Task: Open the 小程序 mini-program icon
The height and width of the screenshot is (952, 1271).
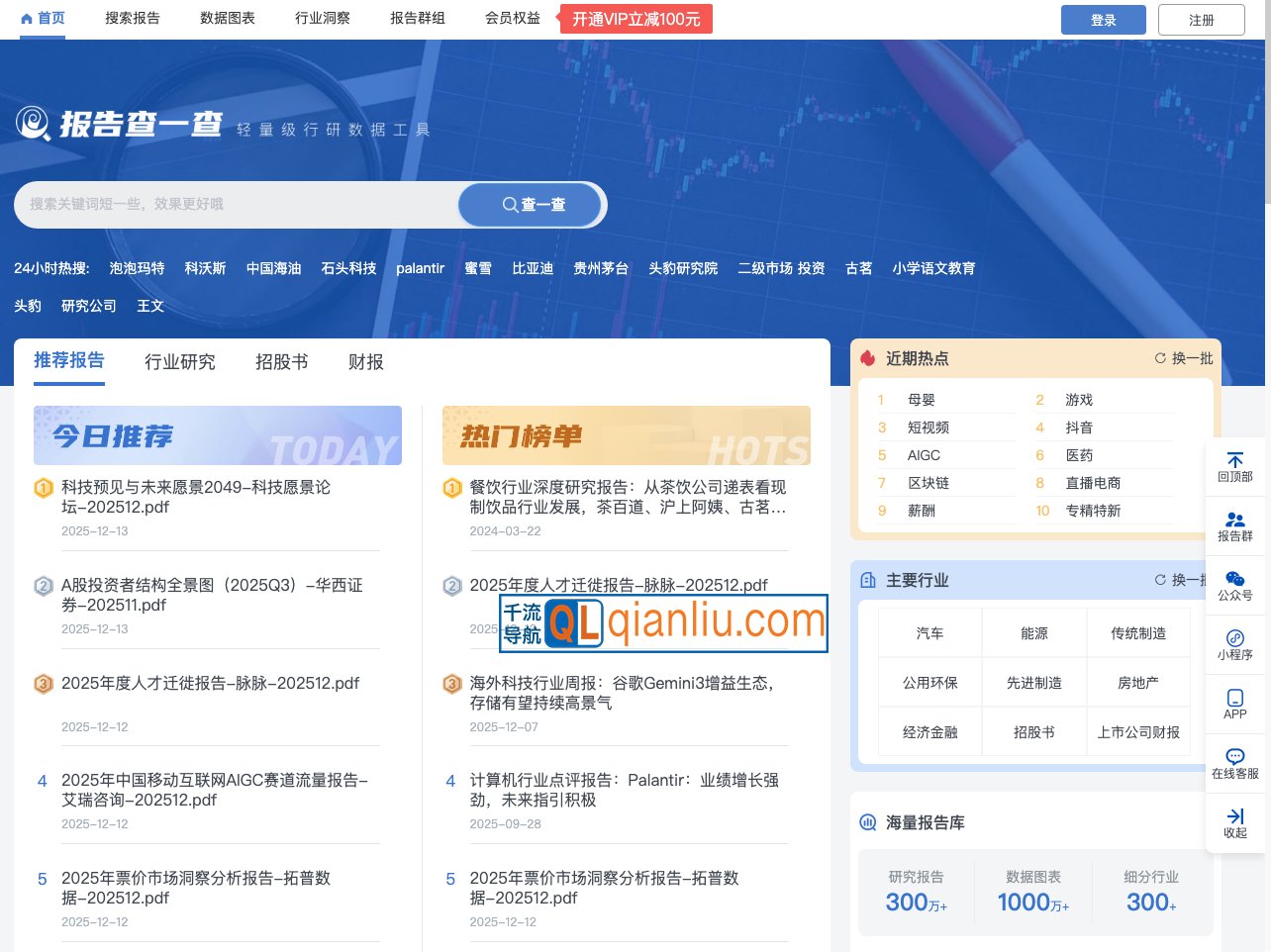Action: pyautogui.click(x=1234, y=645)
